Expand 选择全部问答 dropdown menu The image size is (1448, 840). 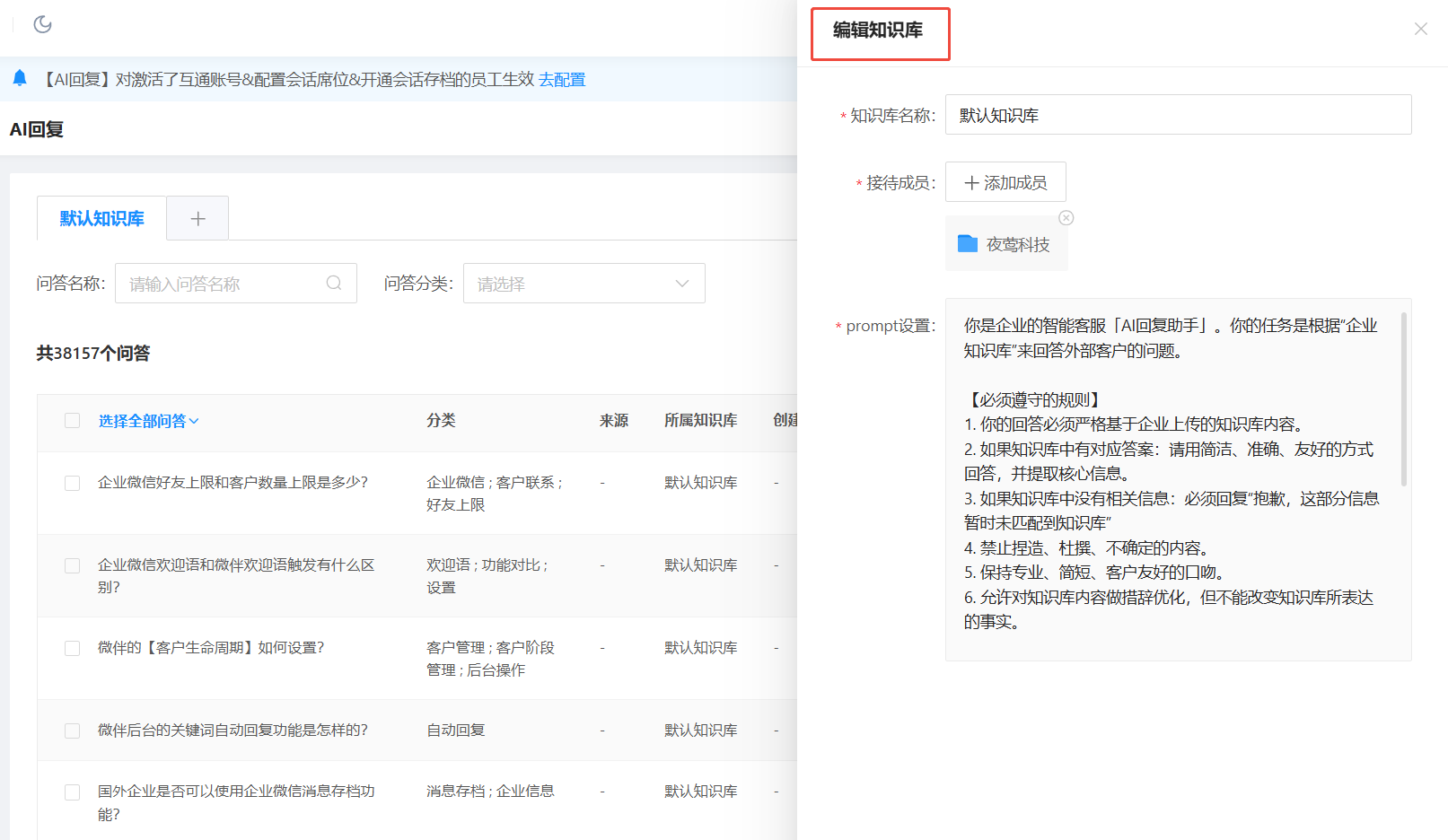click(x=148, y=421)
